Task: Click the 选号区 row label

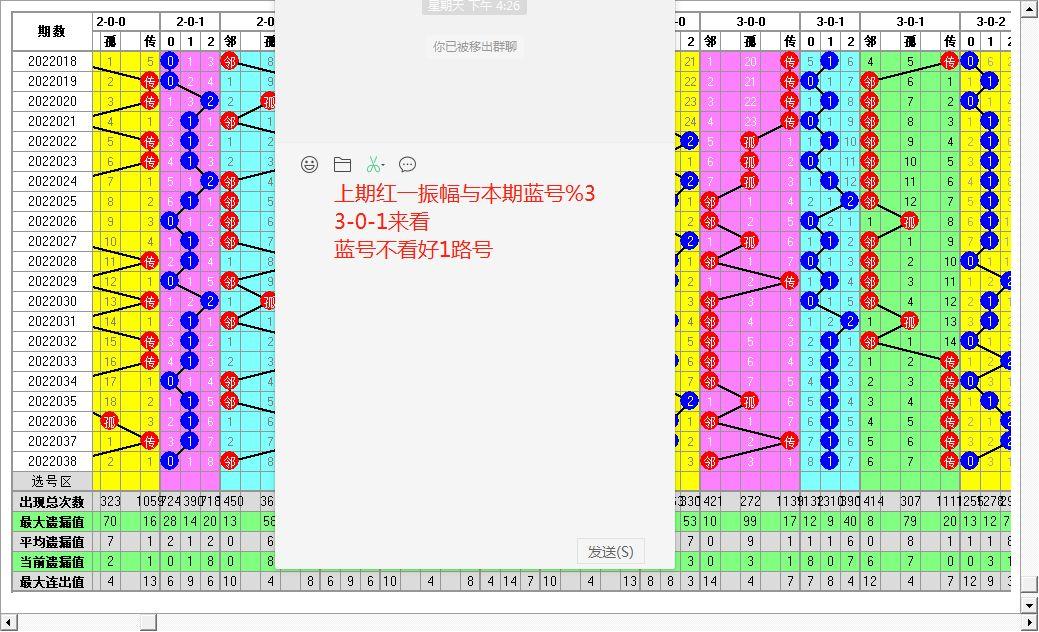Action: pos(52,481)
